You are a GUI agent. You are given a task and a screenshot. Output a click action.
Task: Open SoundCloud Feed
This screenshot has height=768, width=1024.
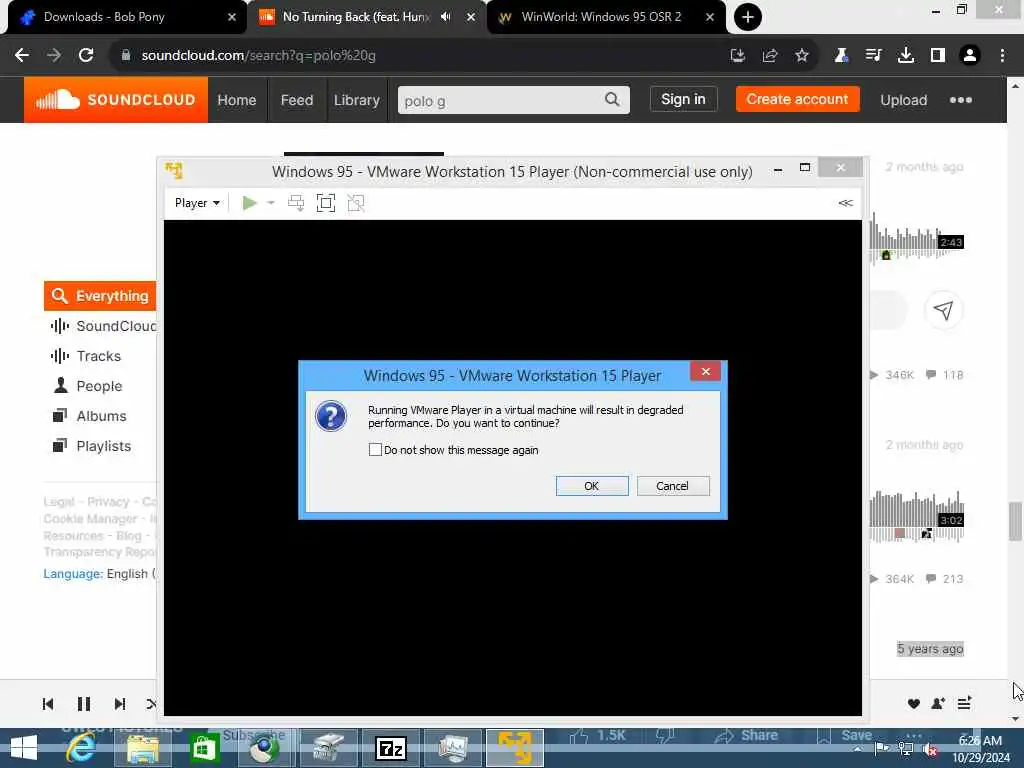click(x=297, y=100)
